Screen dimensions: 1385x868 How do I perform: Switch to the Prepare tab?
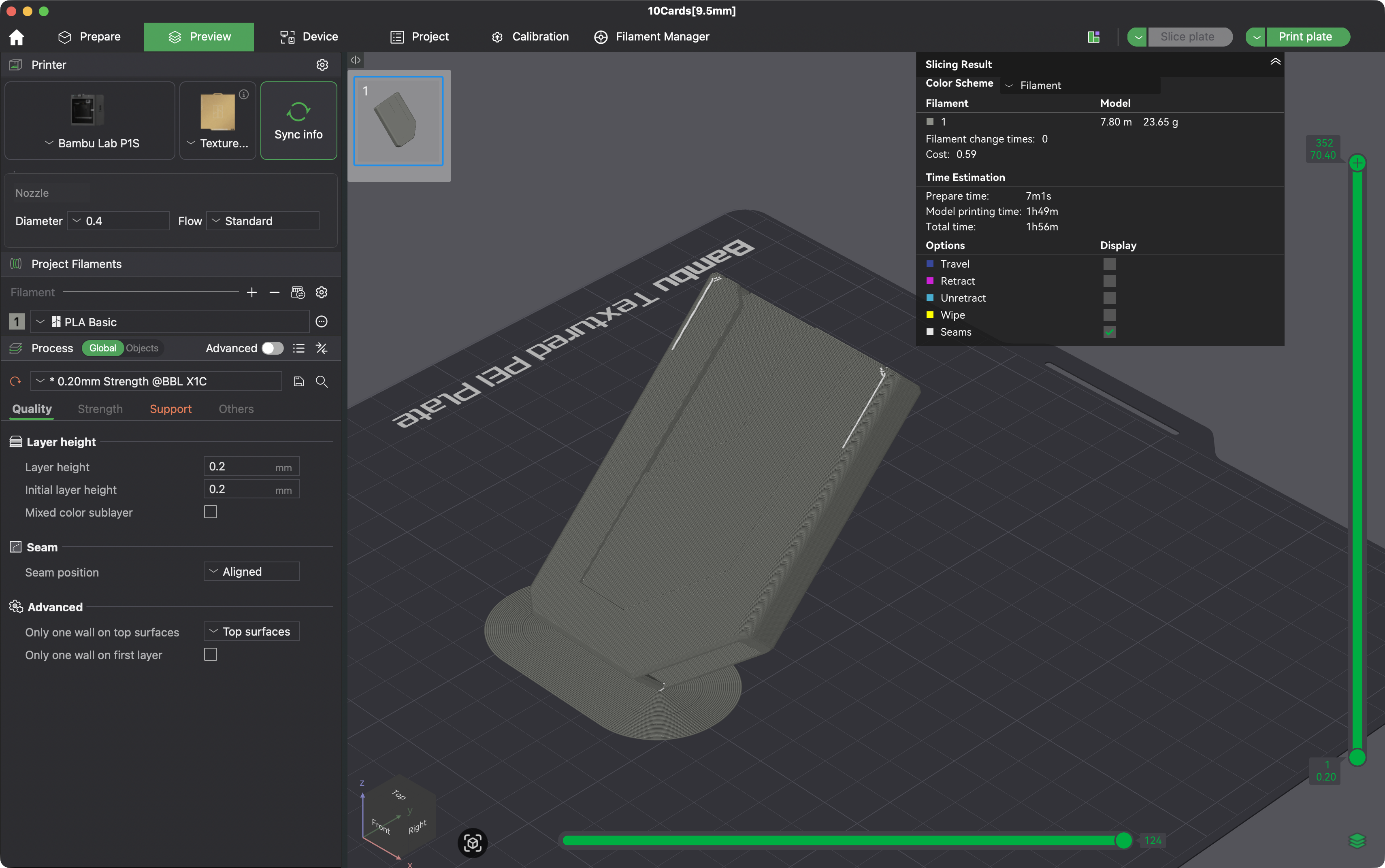coord(89,37)
